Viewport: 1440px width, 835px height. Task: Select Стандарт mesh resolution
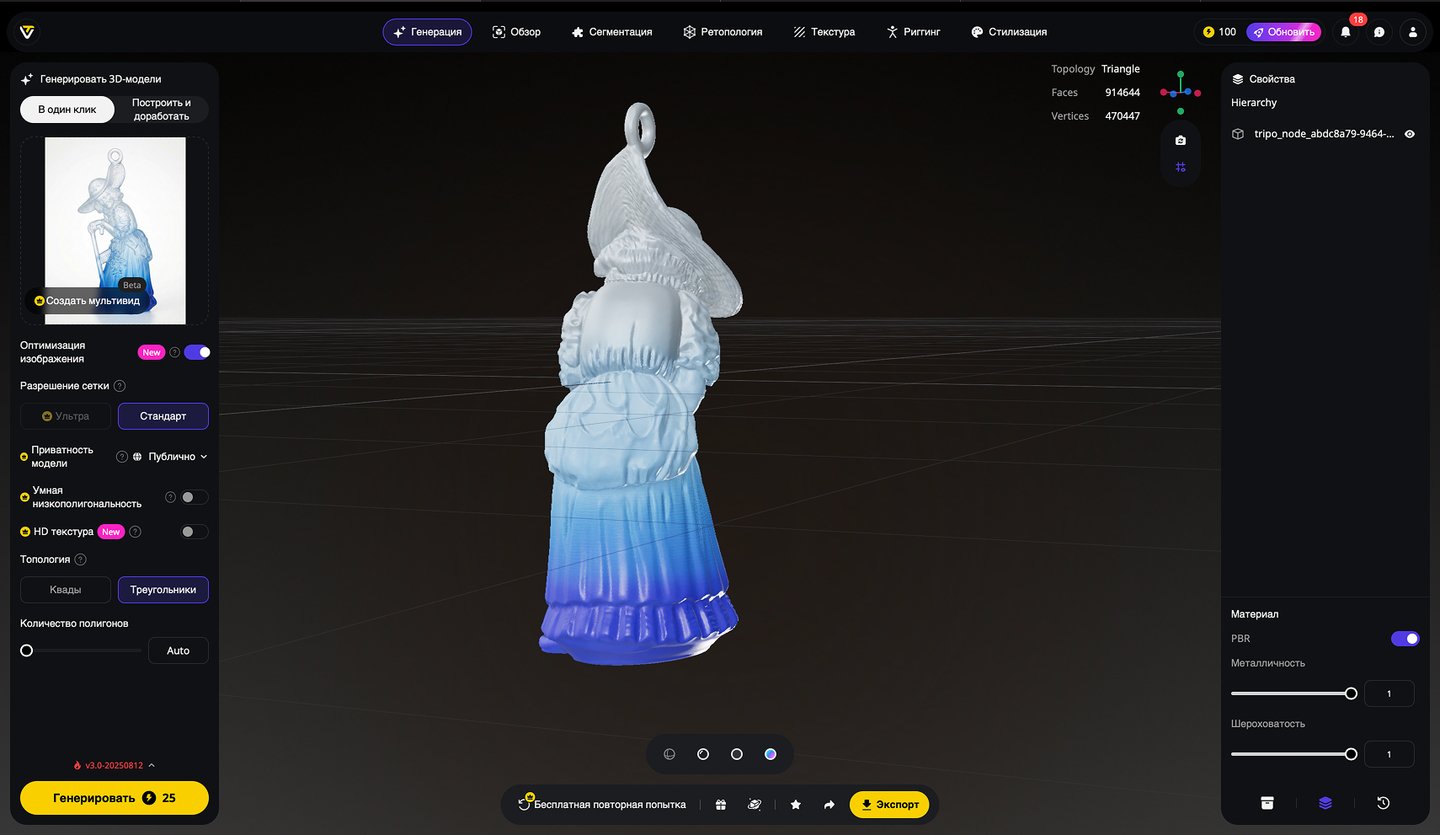point(163,416)
